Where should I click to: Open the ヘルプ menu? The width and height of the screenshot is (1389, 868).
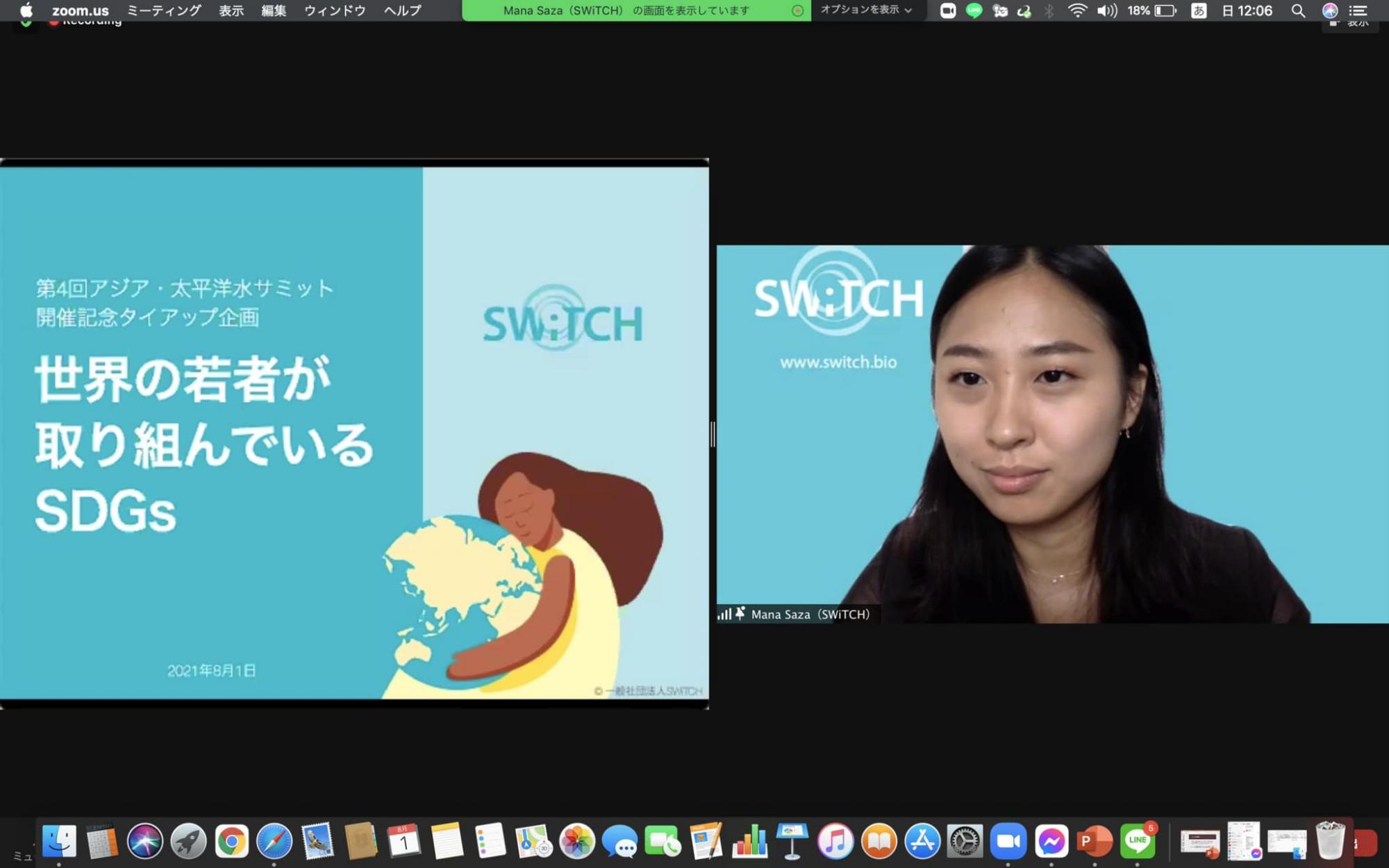click(x=402, y=10)
